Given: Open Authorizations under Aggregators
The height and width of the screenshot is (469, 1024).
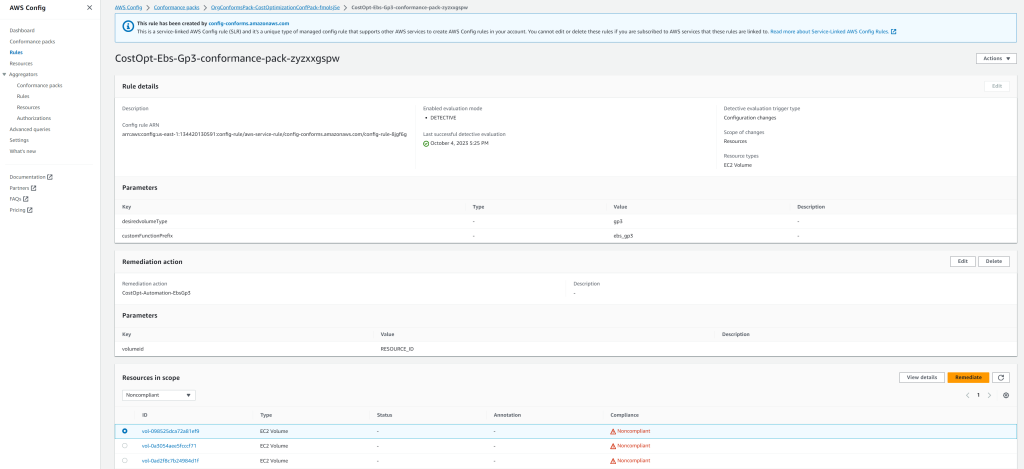Looking at the screenshot, I should (34, 118).
